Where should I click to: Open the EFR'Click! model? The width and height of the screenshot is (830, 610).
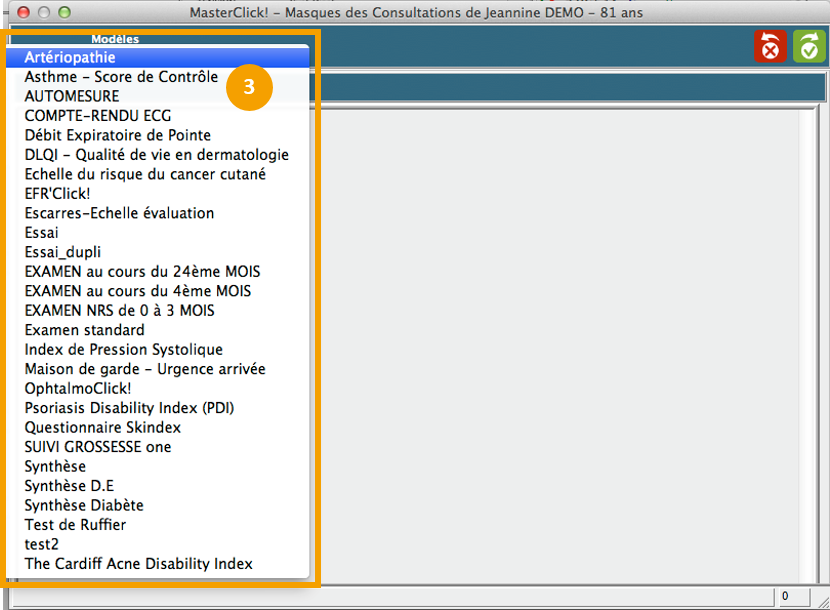[57, 194]
